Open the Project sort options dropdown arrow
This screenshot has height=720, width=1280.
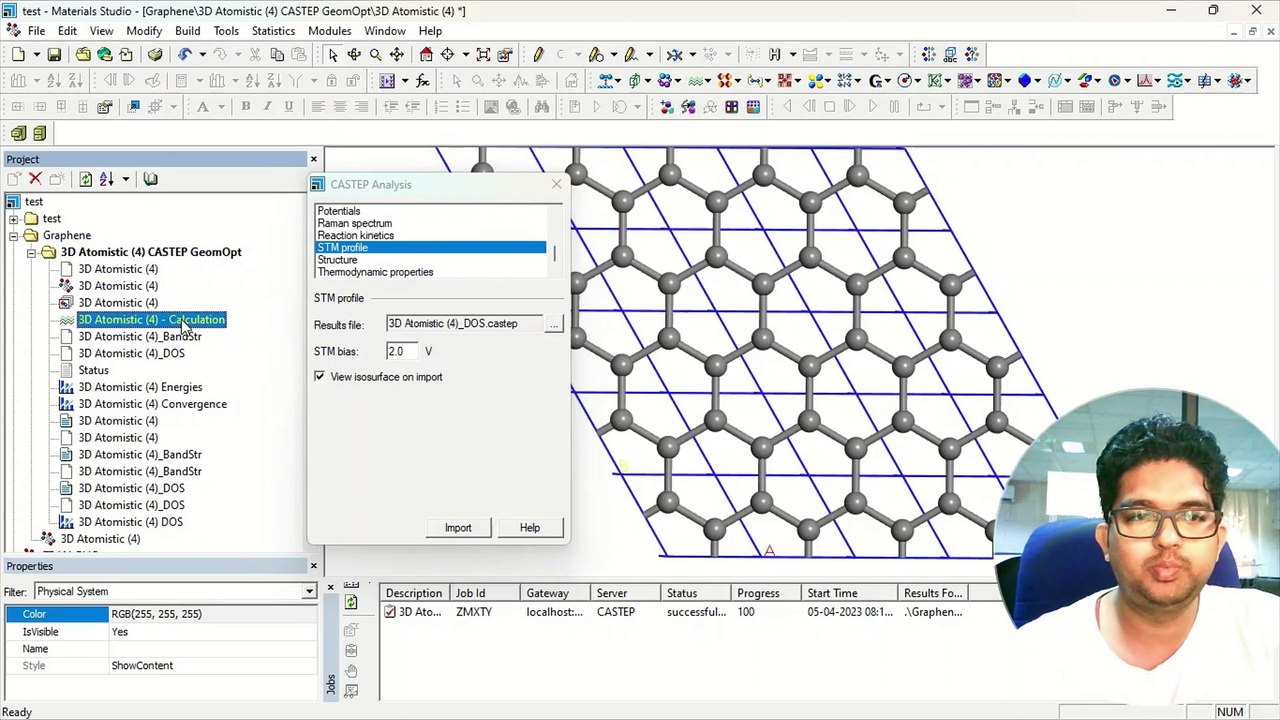click(125, 179)
